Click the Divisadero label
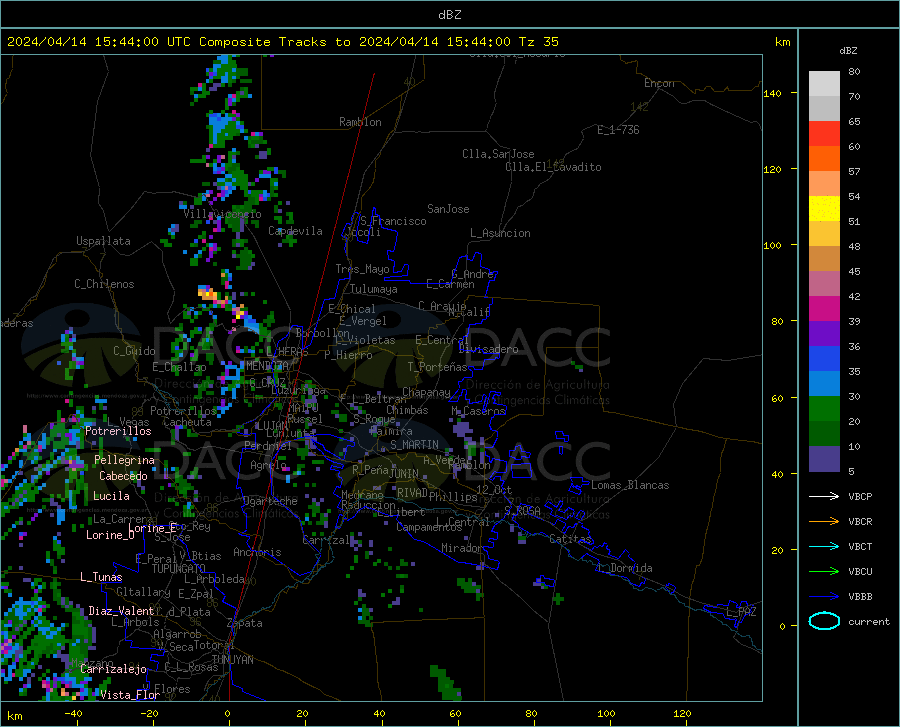Image resolution: width=900 pixels, height=727 pixels. pos(488,349)
